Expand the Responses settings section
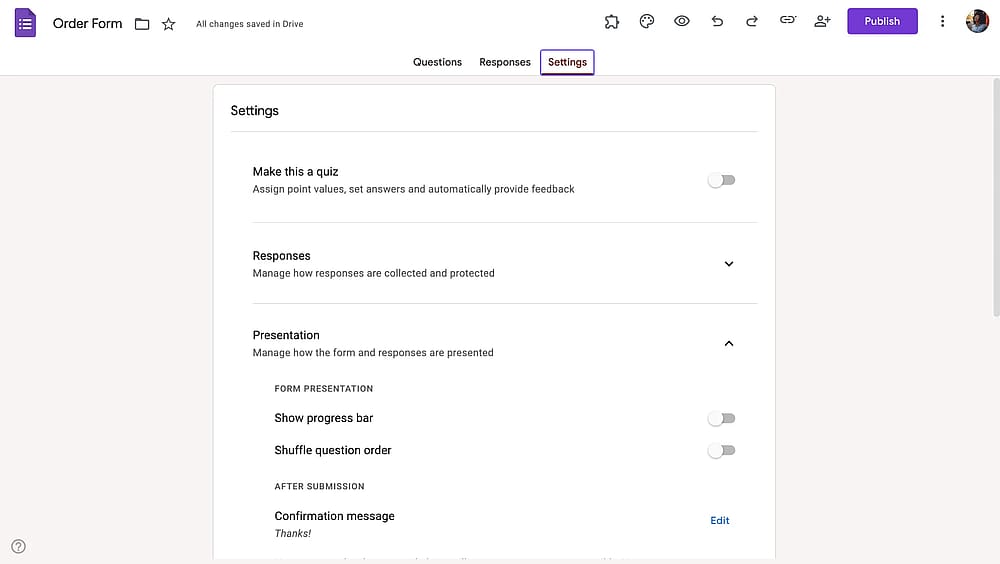Image resolution: width=1000 pixels, height=564 pixels. [729, 263]
